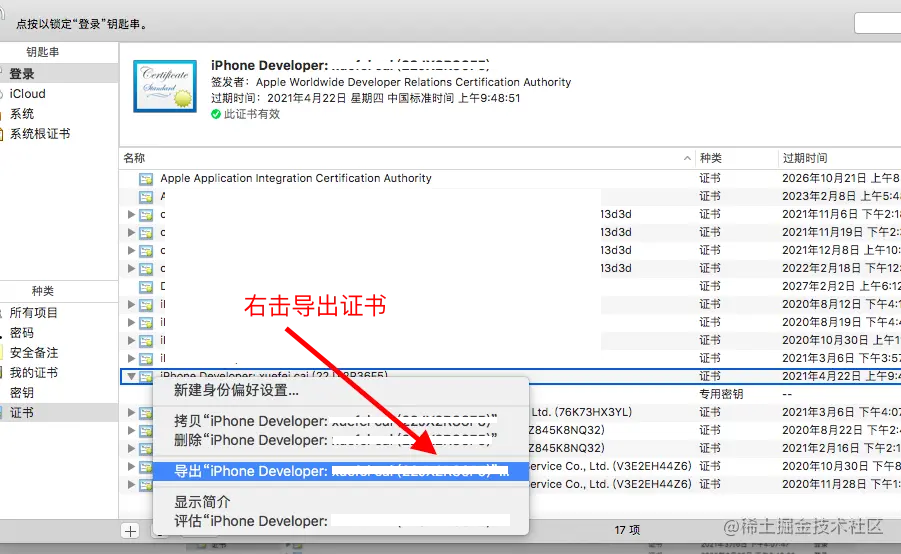Select 系统根证书 keychain in sidebar
This screenshot has height=554, width=901.
coord(59,134)
